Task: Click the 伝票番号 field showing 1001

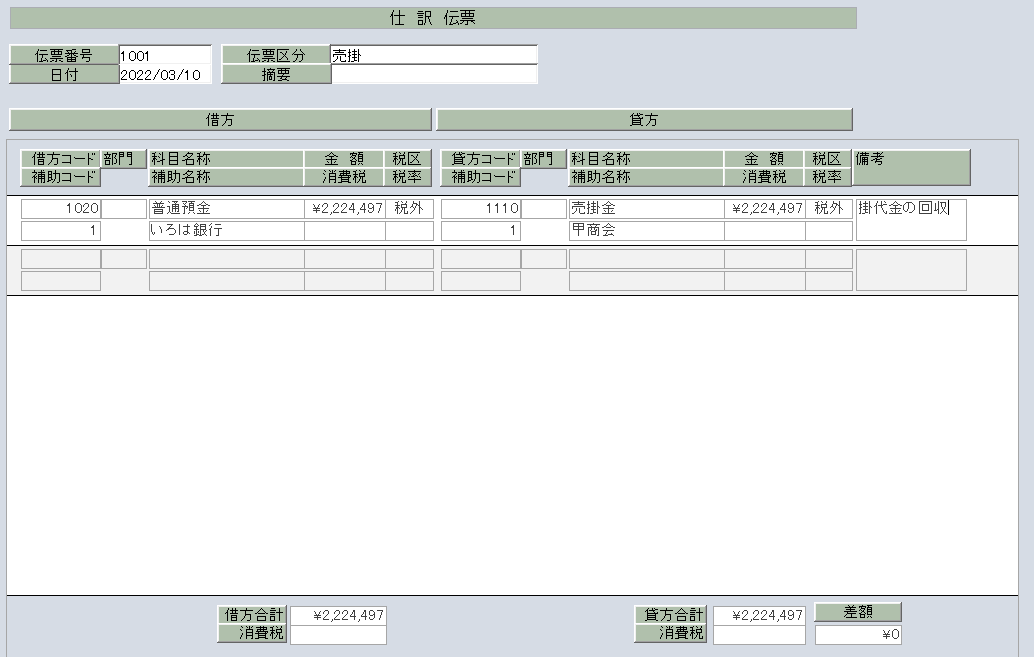Action: point(164,56)
